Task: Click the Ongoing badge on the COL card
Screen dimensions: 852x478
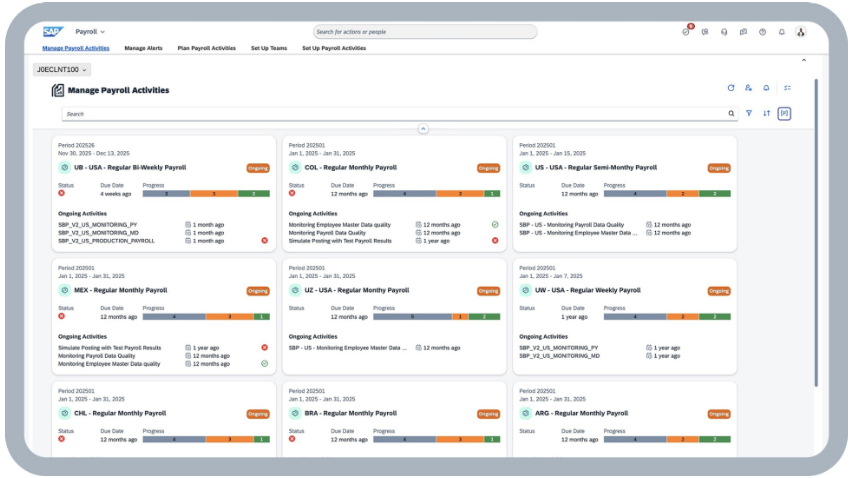Action: pyautogui.click(x=488, y=168)
